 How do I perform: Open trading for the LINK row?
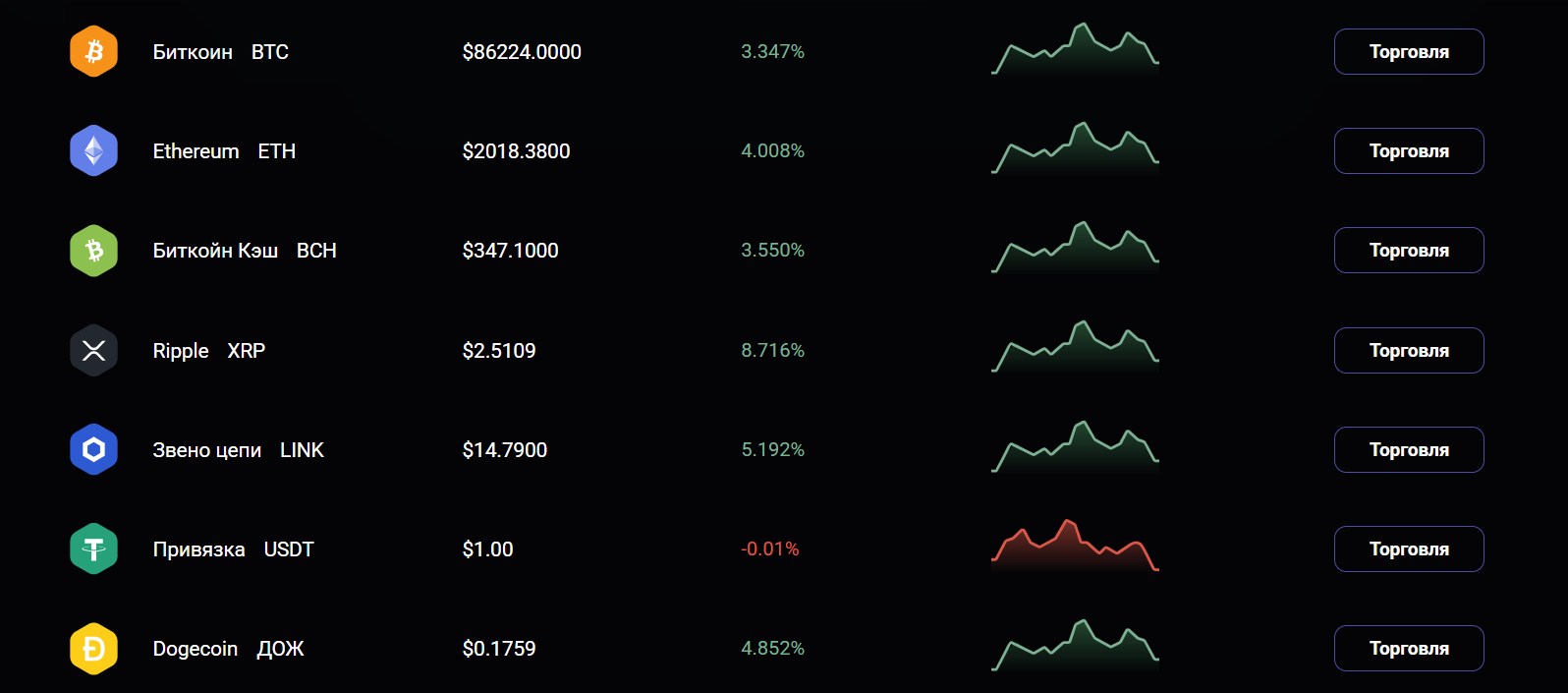coord(1409,449)
